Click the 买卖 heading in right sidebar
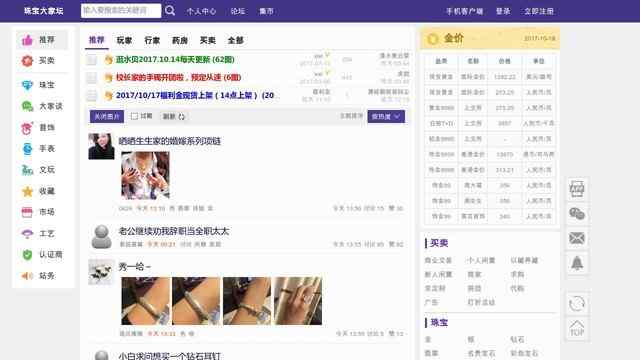This screenshot has height=360, width=640. [439, 243]
